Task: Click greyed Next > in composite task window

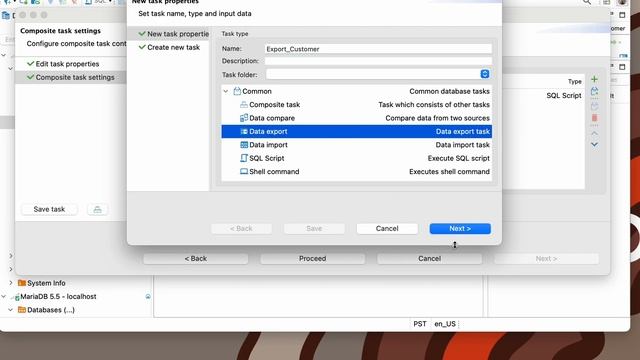Action: (546, 259)
